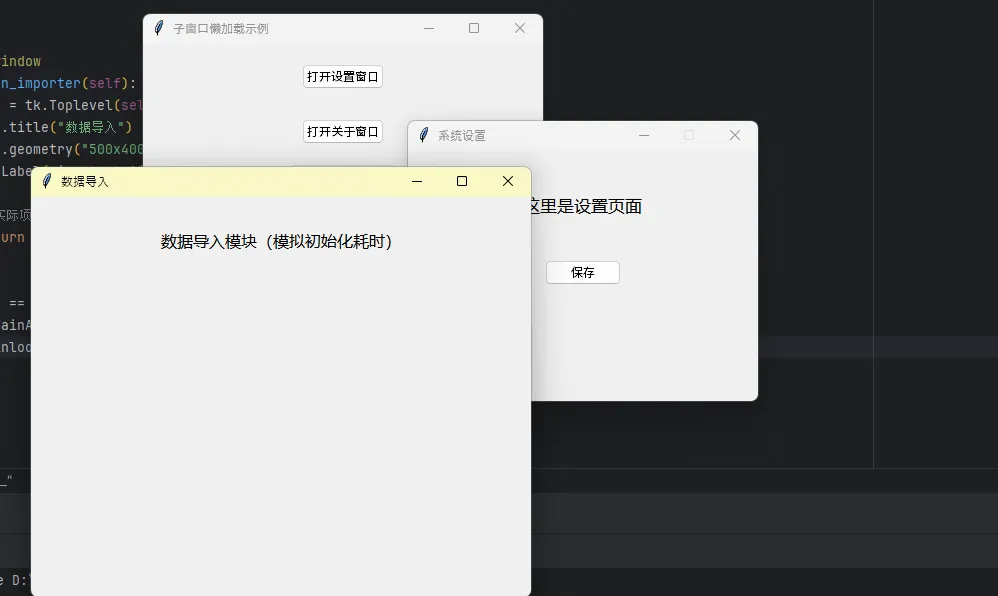Click the 数据导入模块 label text
998x596 pixels.
click(x=277, y=241)
